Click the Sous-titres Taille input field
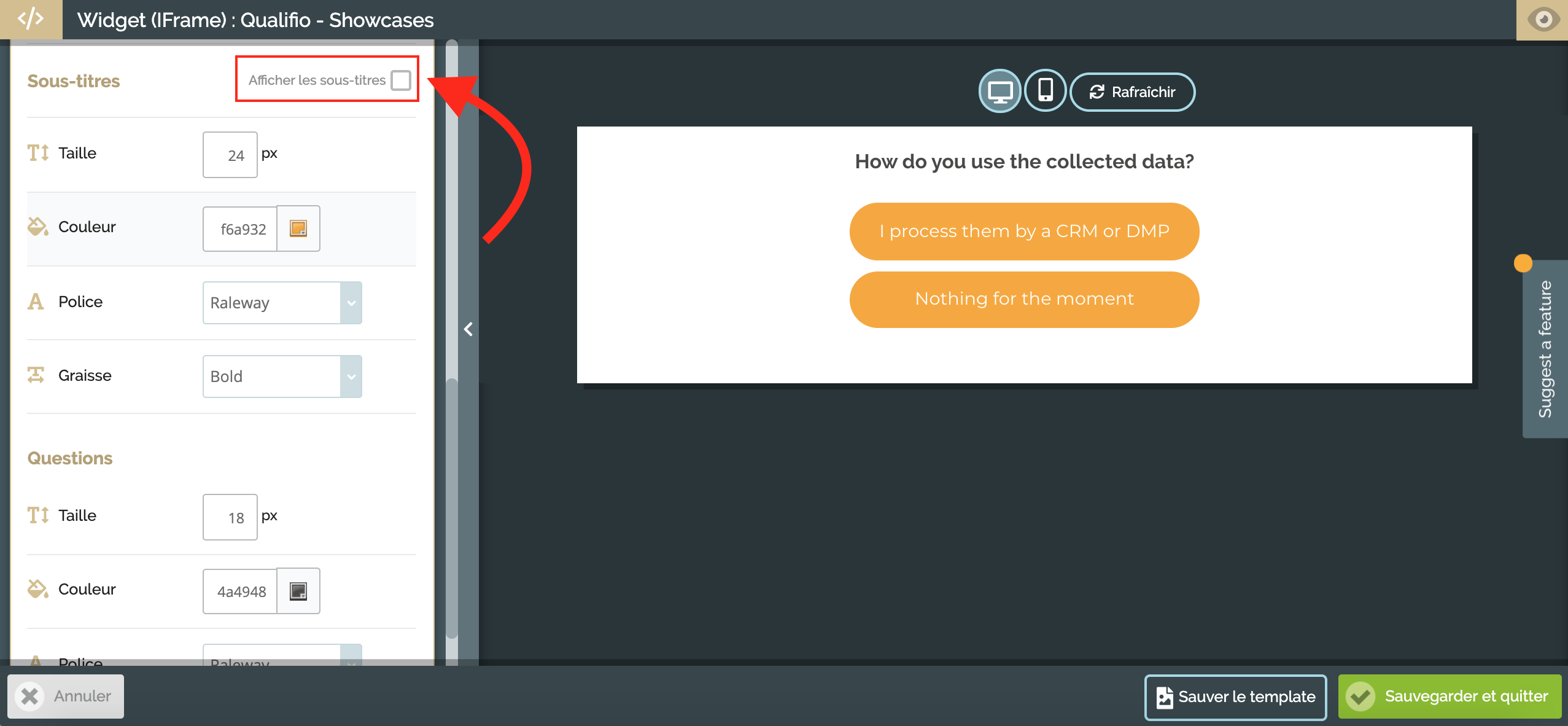The image size is (1568, 726). [230, 155]
